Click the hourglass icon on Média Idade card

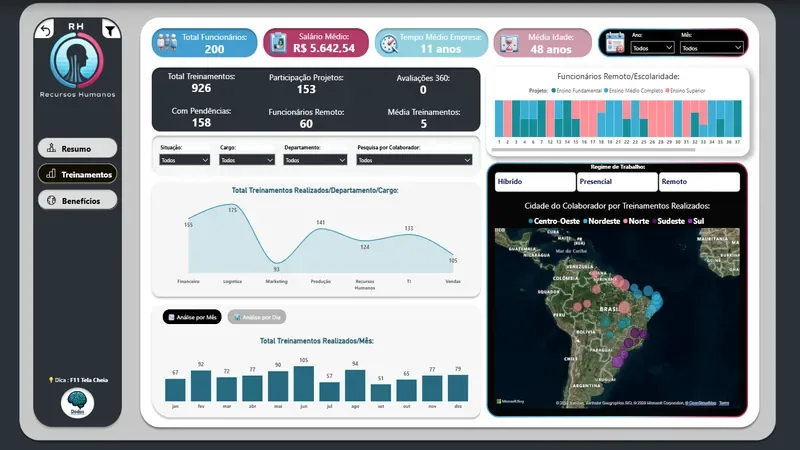(509, 43)
